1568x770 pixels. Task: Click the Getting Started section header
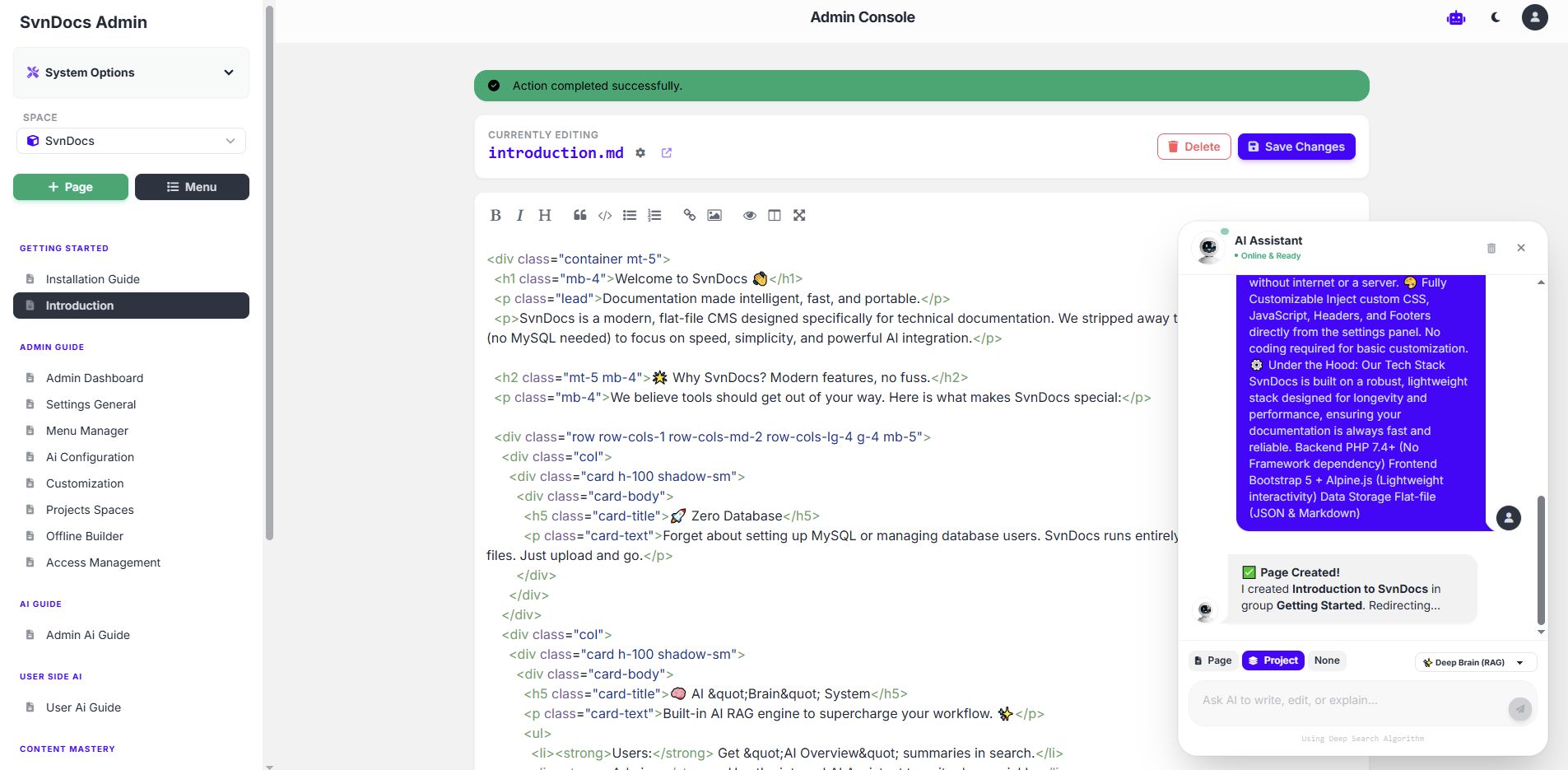point(64,248)
